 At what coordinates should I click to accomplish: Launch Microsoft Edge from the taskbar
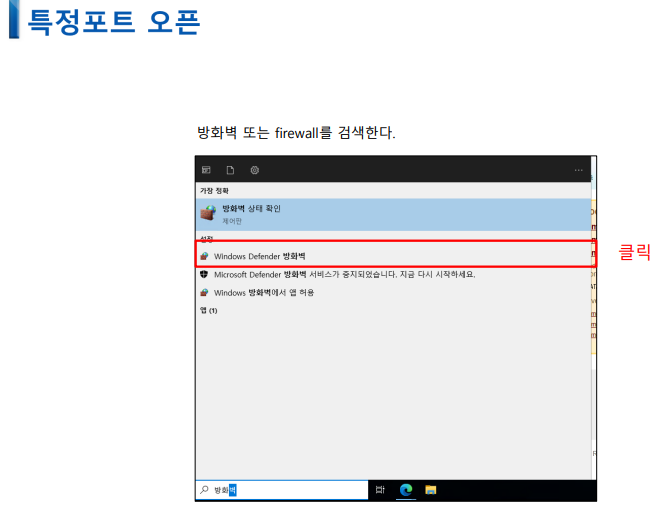[406, 490]
